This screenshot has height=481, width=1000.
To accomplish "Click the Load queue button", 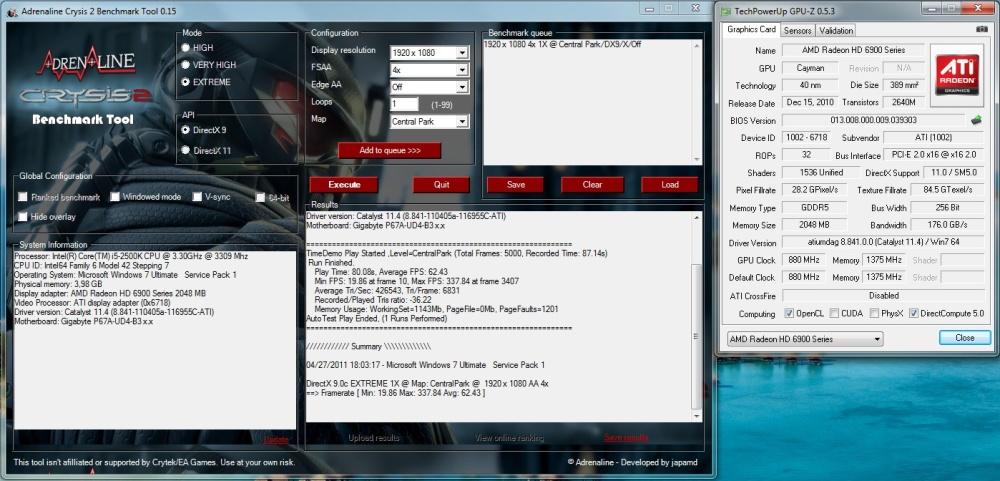I will (x=670, y=184).
